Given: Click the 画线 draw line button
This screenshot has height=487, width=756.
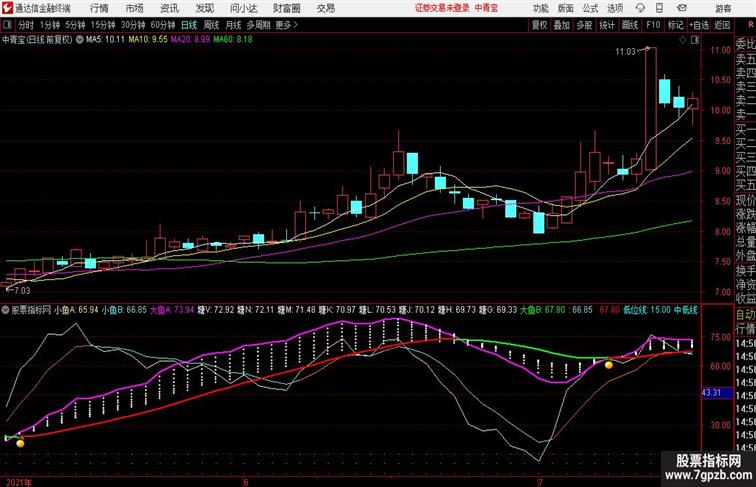Looking at the screenshot, I should 630,25.
